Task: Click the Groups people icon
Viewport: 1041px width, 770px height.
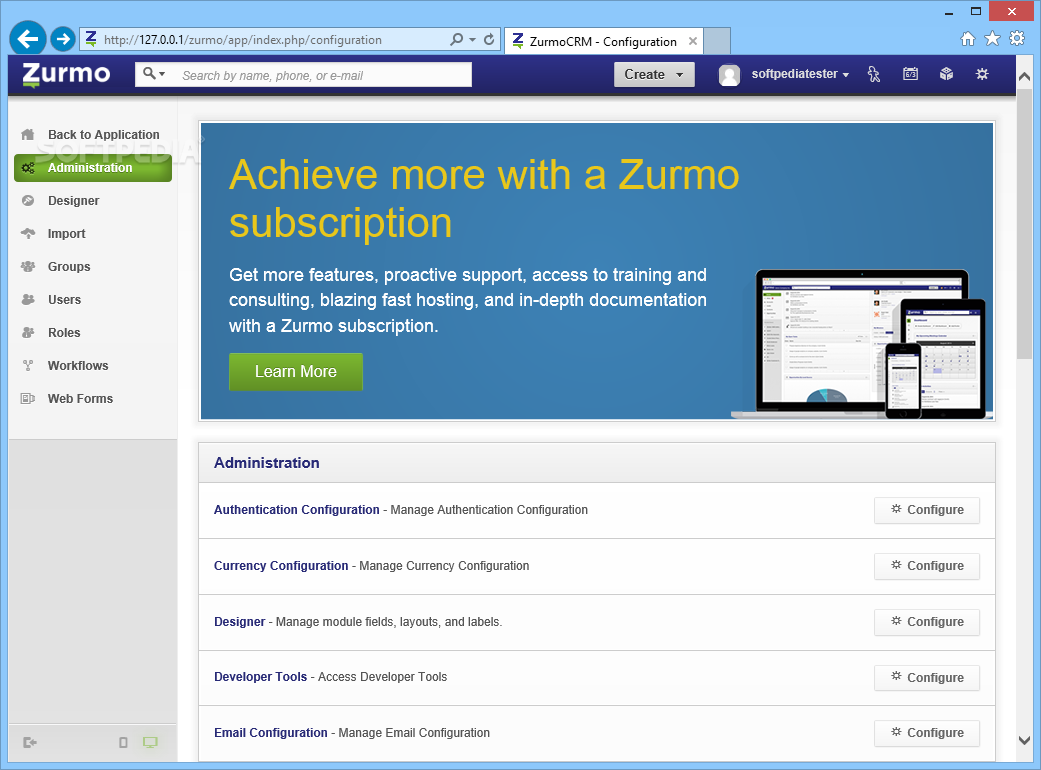Action: (x=28, y=266)
